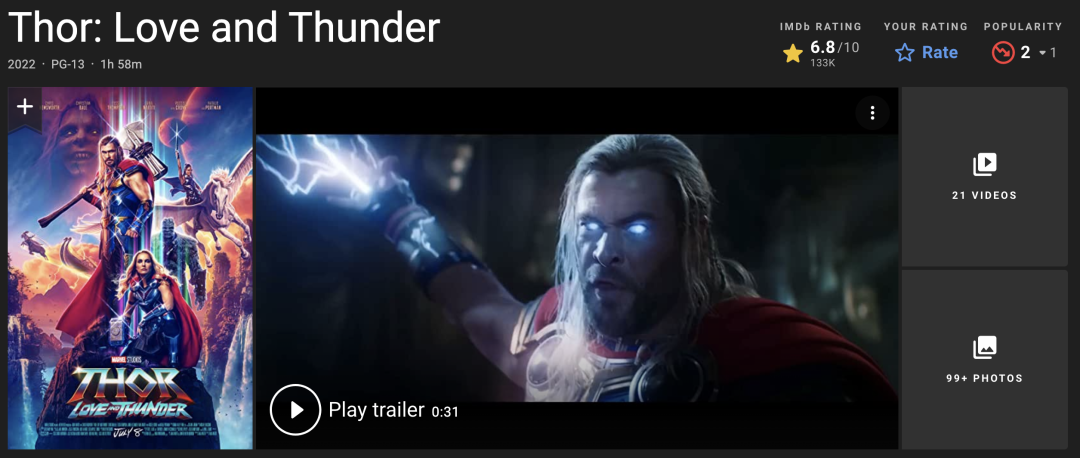Click the blue 'Rate' text
This screenshot has height=458, width=1080.
coord(939,52)
